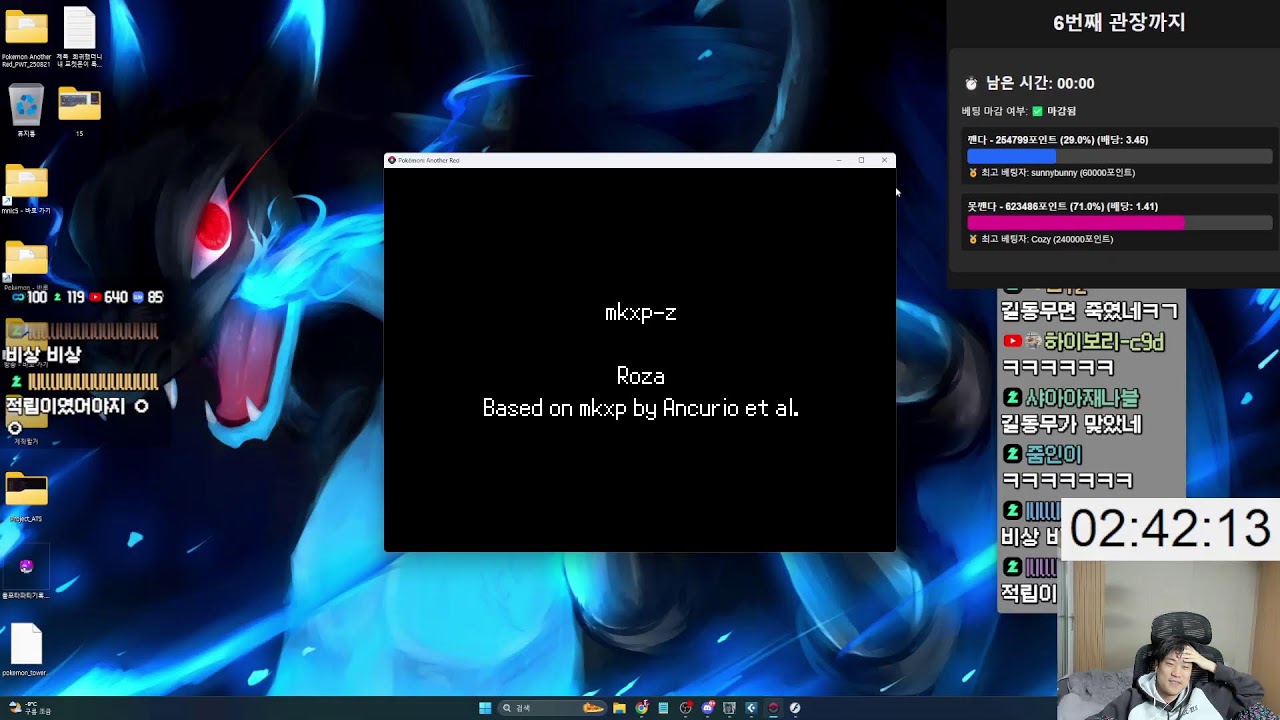Screen dimensions: 1280x720
Task: Open File Explorer from the taskbar
Action: [619, 708]
